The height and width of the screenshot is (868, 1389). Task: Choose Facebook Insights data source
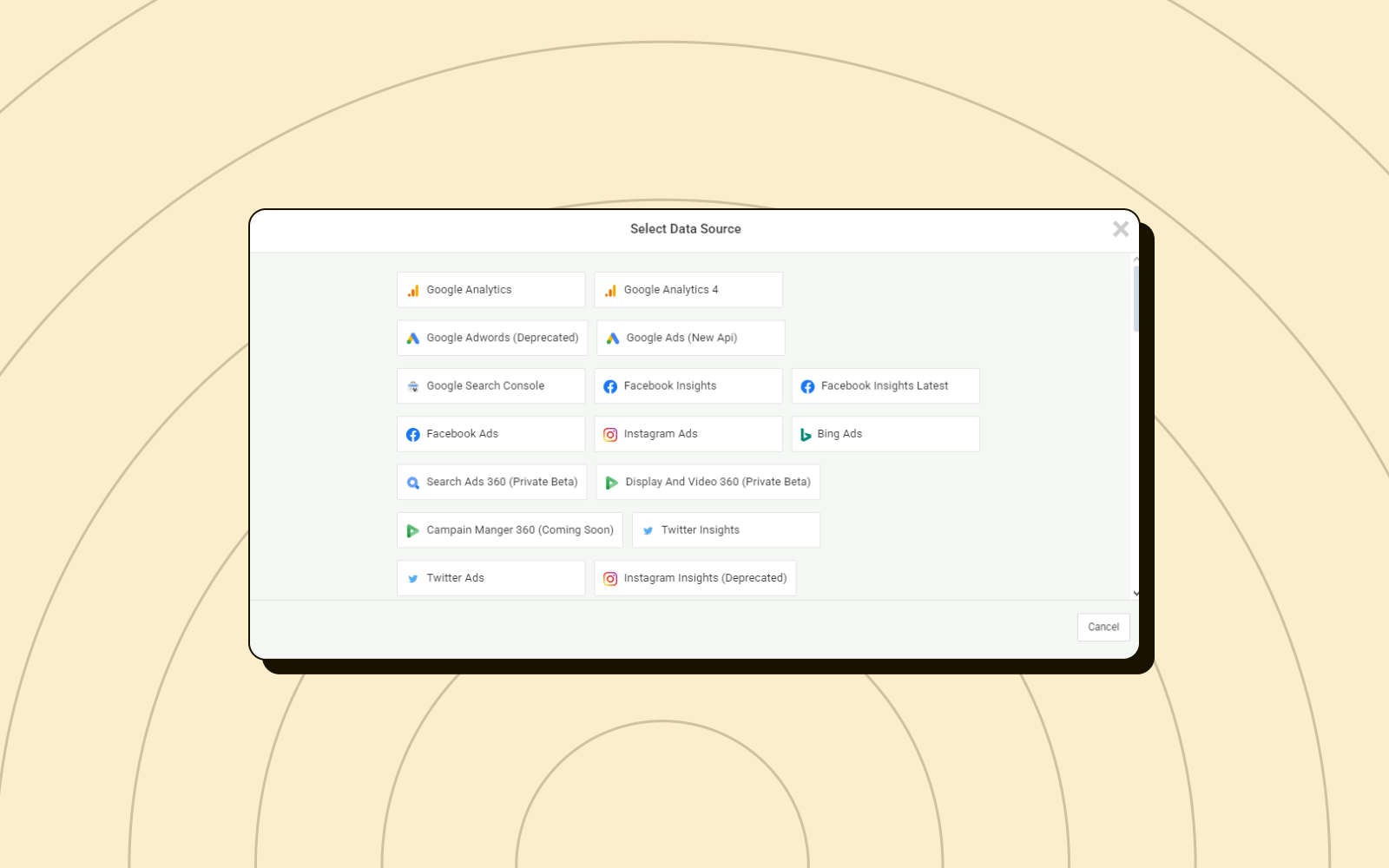[x=688, y=385]
